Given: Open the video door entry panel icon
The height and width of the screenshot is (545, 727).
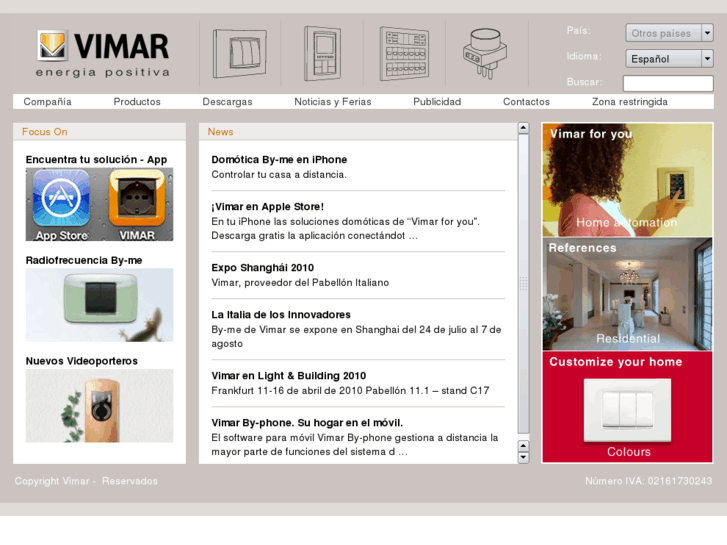Looking at the screenshot, I should [x=322, y=53].
